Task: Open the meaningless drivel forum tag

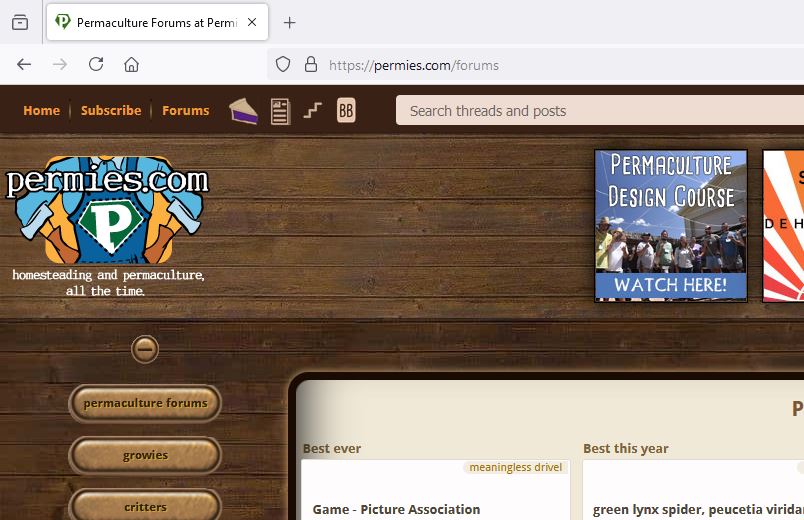Action: click(516, 467)
